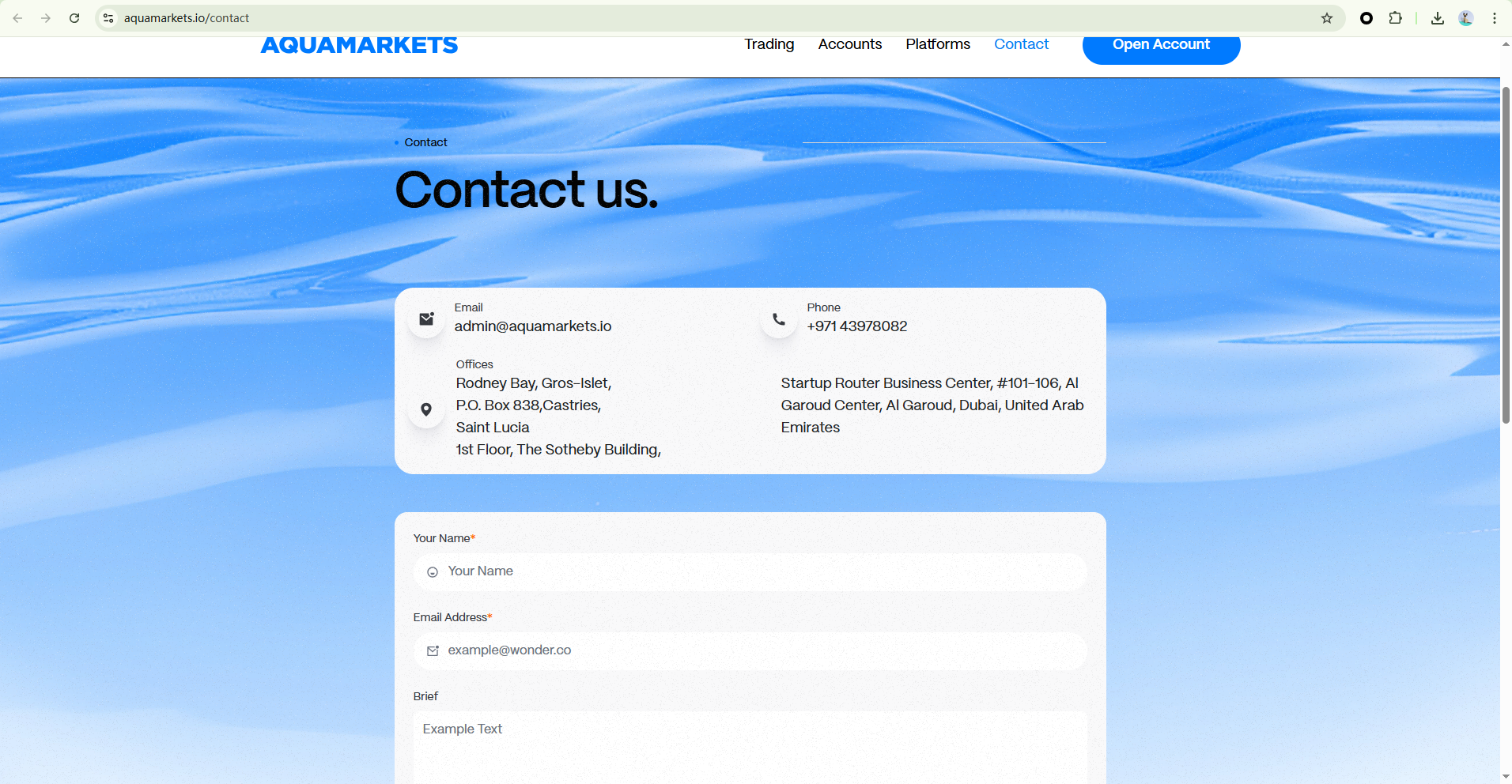1512x784 pixels.
Task: Click the 'Contact us.' heading
Action: tap(527, 190)
